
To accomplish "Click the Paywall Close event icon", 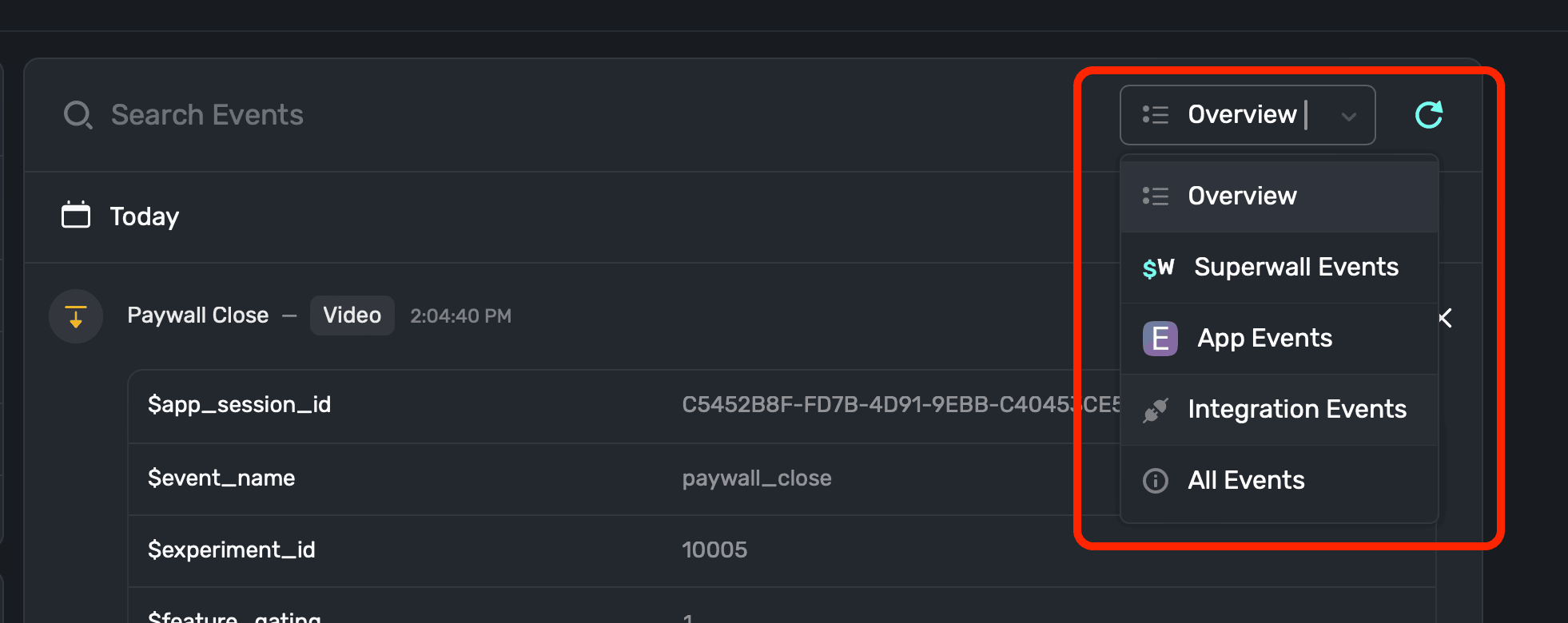I will point(76,316).
